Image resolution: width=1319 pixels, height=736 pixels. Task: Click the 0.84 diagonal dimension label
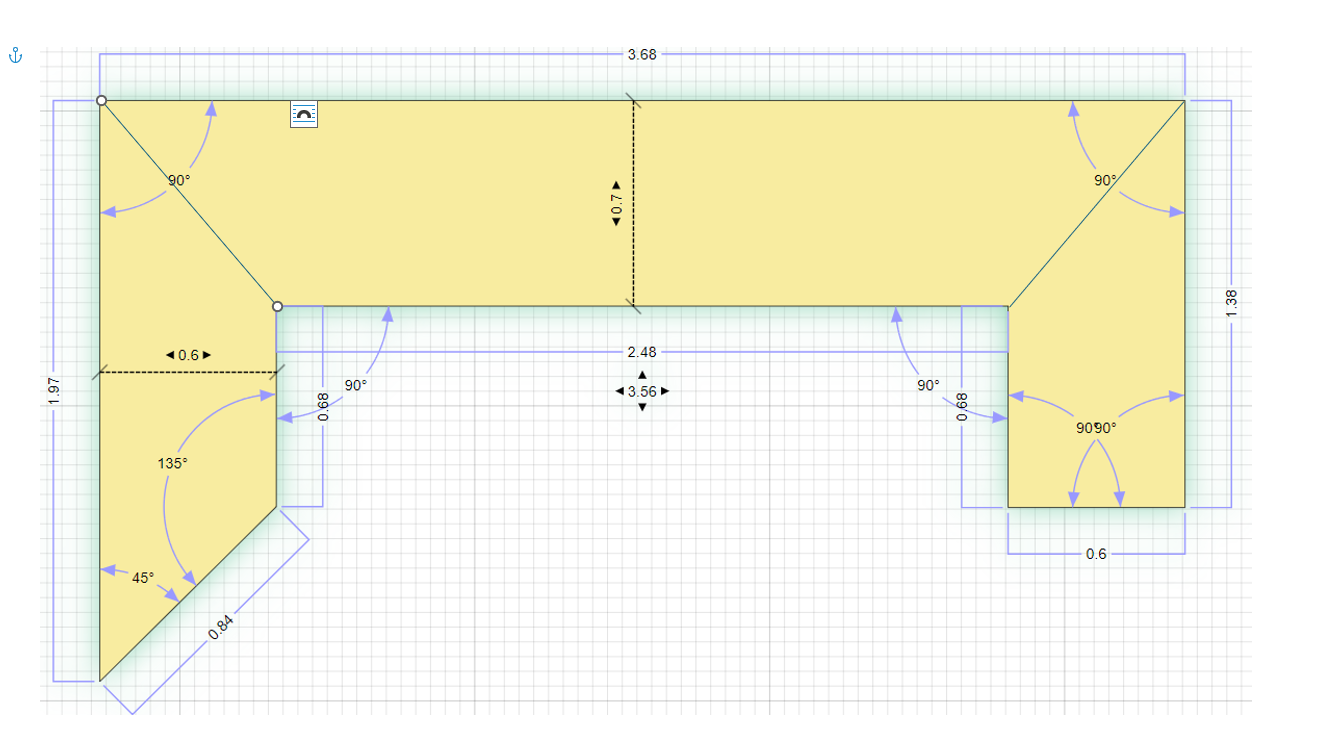220,629
